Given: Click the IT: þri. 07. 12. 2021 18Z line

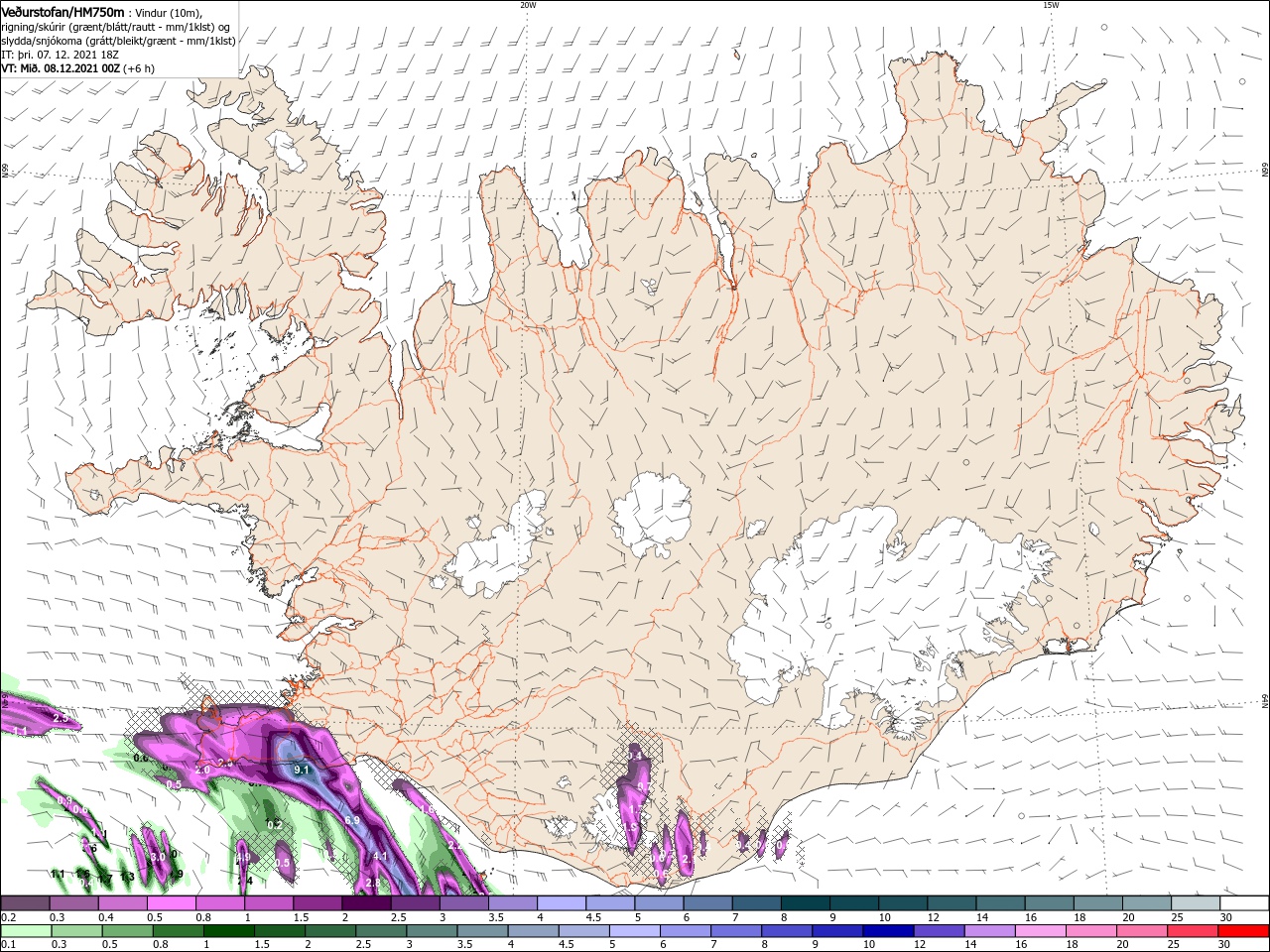Looking at the screenshot, I should [x=62, y=55].
